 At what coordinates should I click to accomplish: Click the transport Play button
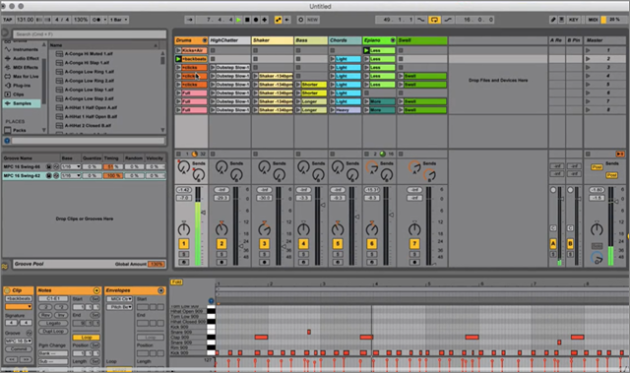[x=239, y=19]
